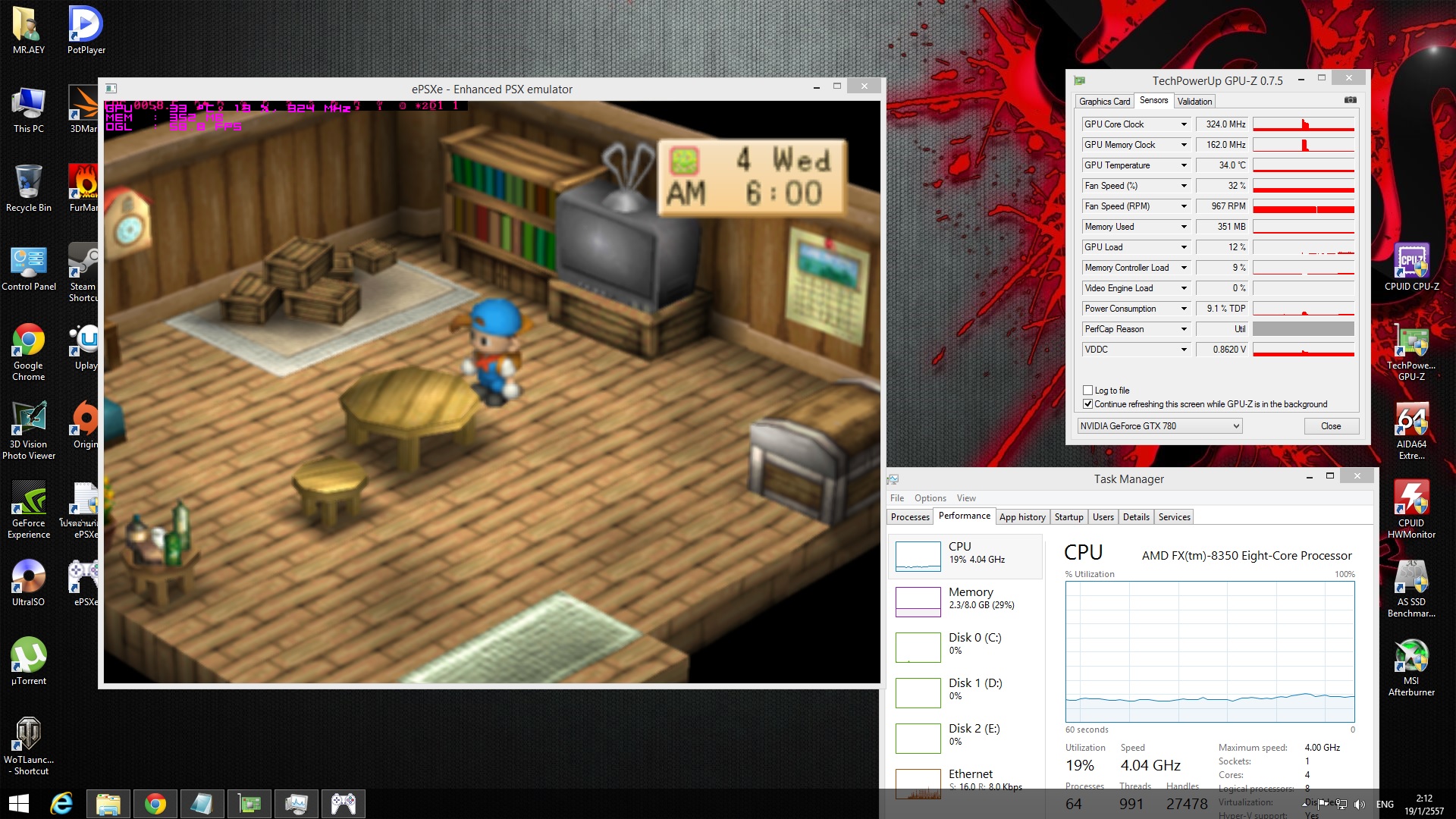
Task: Open GeForce Experience desktop shortcut
Action: 29,500
